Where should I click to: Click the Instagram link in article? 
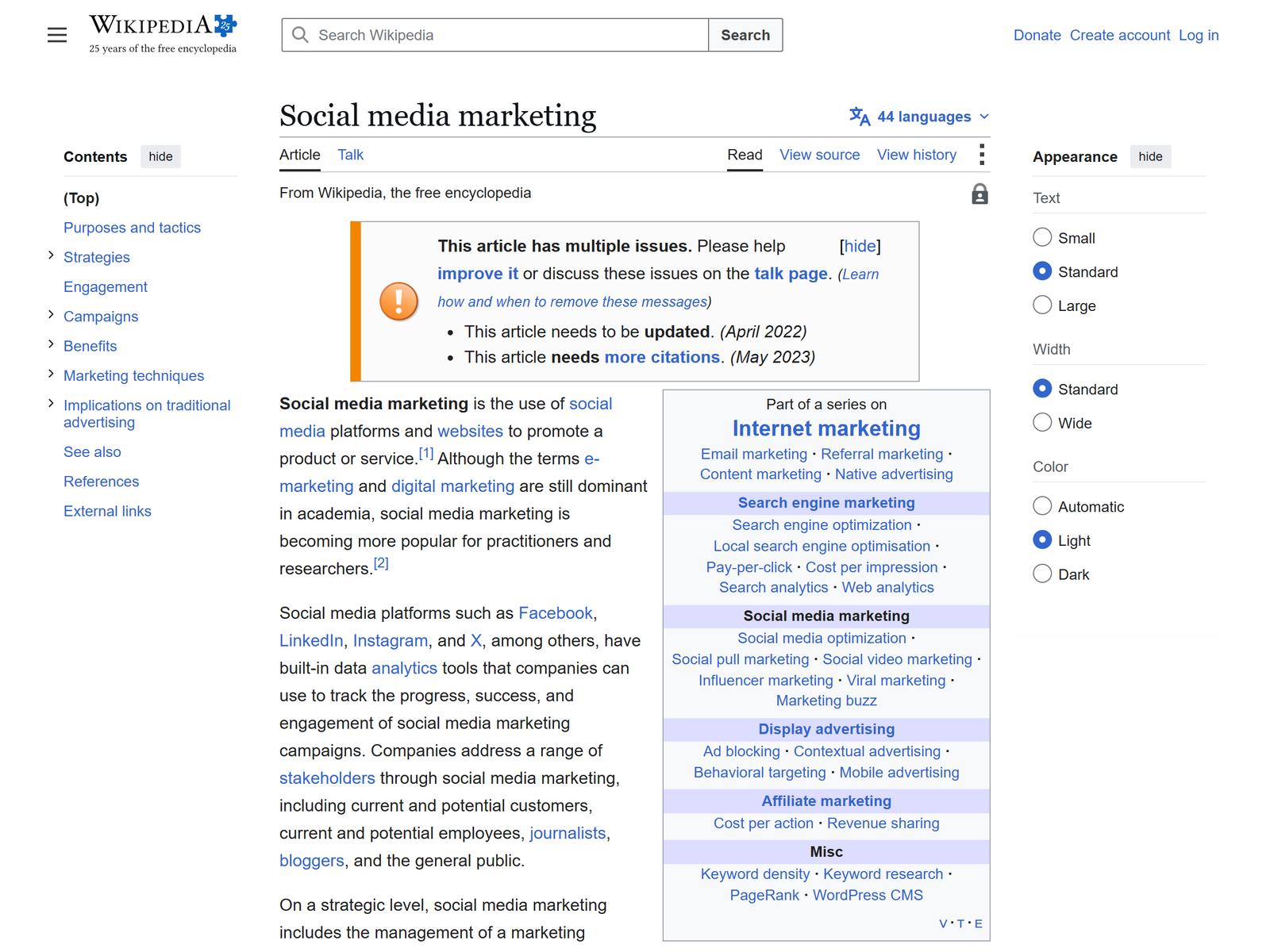click(x=391, y=641)
